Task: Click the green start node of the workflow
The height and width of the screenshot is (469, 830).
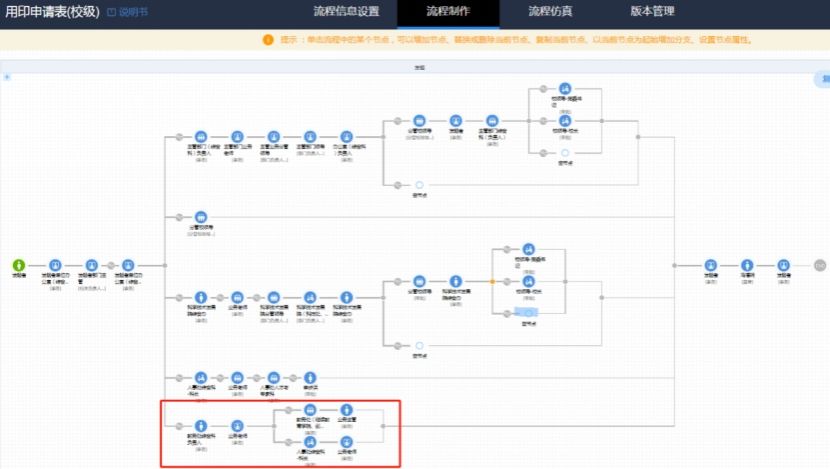Action: pos(18,265)
